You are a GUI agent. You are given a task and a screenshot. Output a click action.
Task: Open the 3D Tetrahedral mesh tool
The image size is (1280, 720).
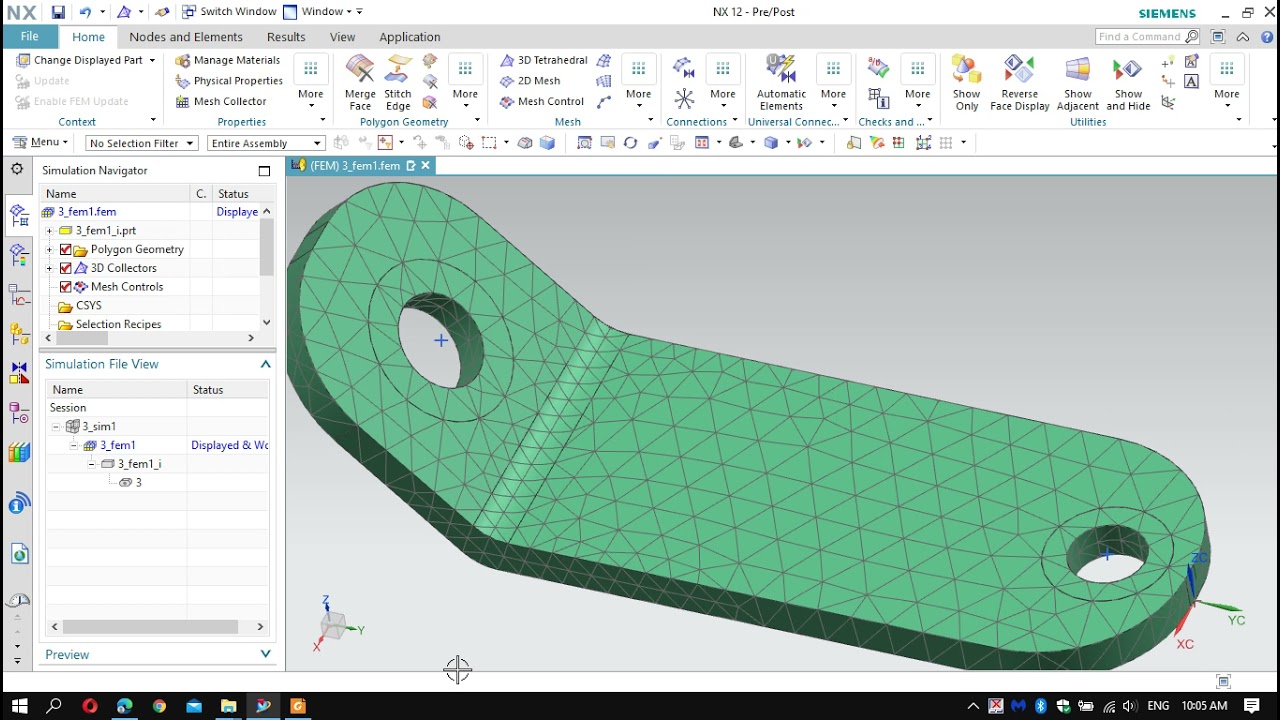click(543, 60)
